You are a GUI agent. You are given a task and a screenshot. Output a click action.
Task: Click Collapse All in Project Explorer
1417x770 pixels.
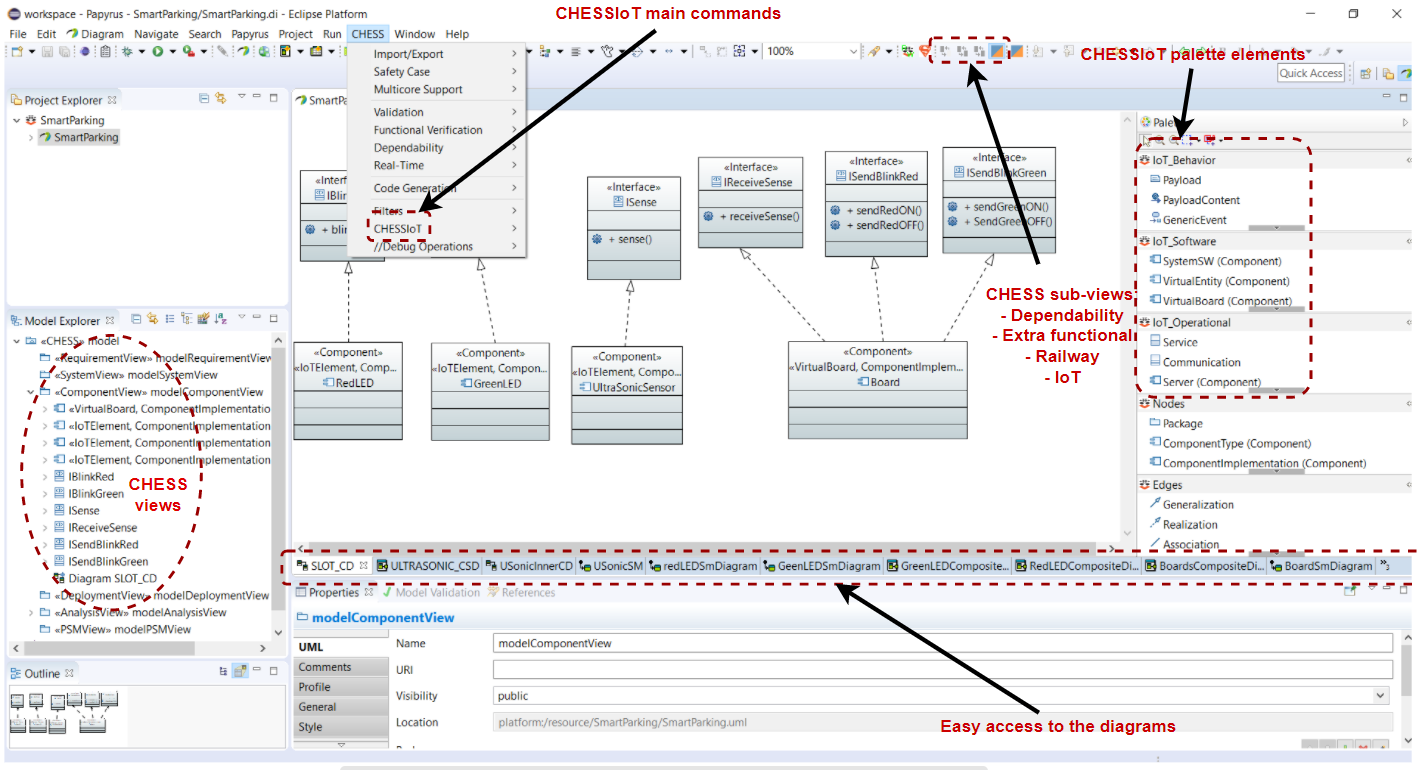pos(204,98)
